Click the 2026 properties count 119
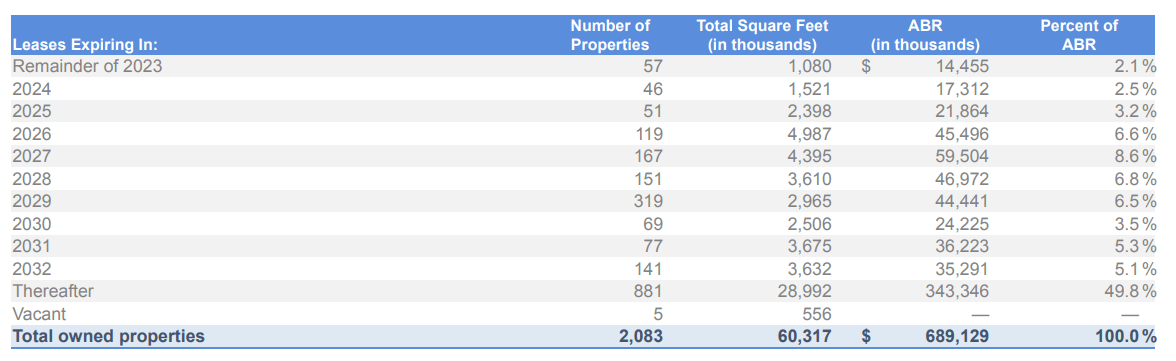Screen dimensions: 1176x361 point(649,134)
